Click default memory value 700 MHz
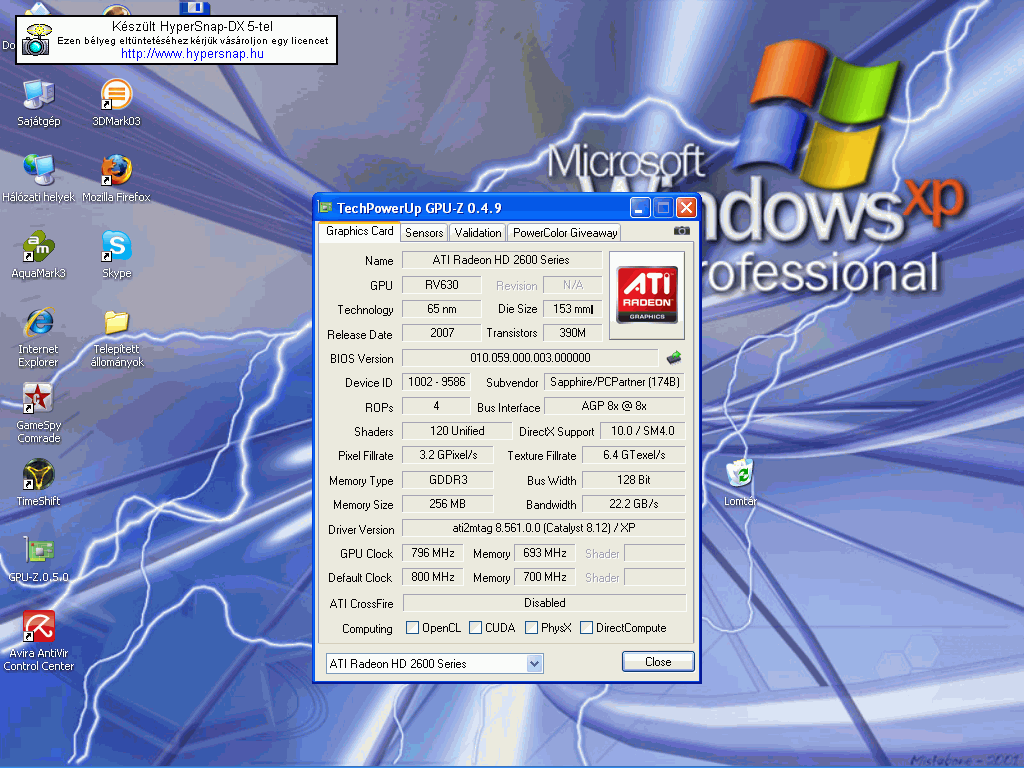The width and height of the screenshot is (1024, 768). [x=545, y=577]
